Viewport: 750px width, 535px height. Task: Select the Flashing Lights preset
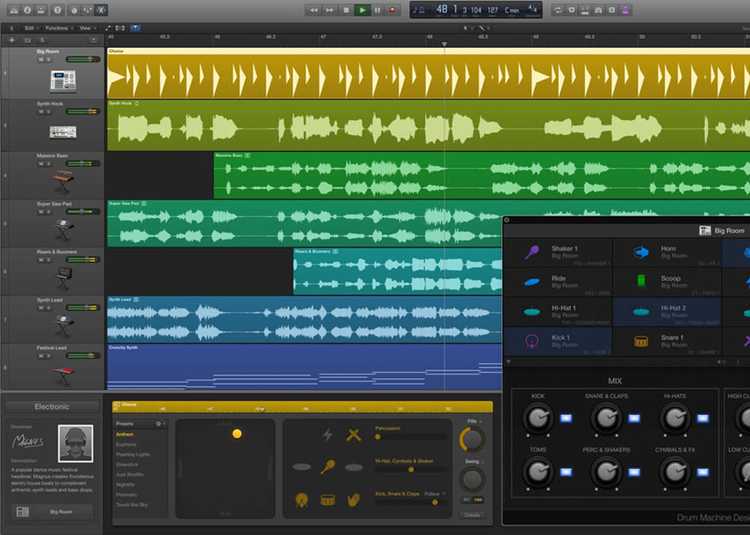click(132, 455)
